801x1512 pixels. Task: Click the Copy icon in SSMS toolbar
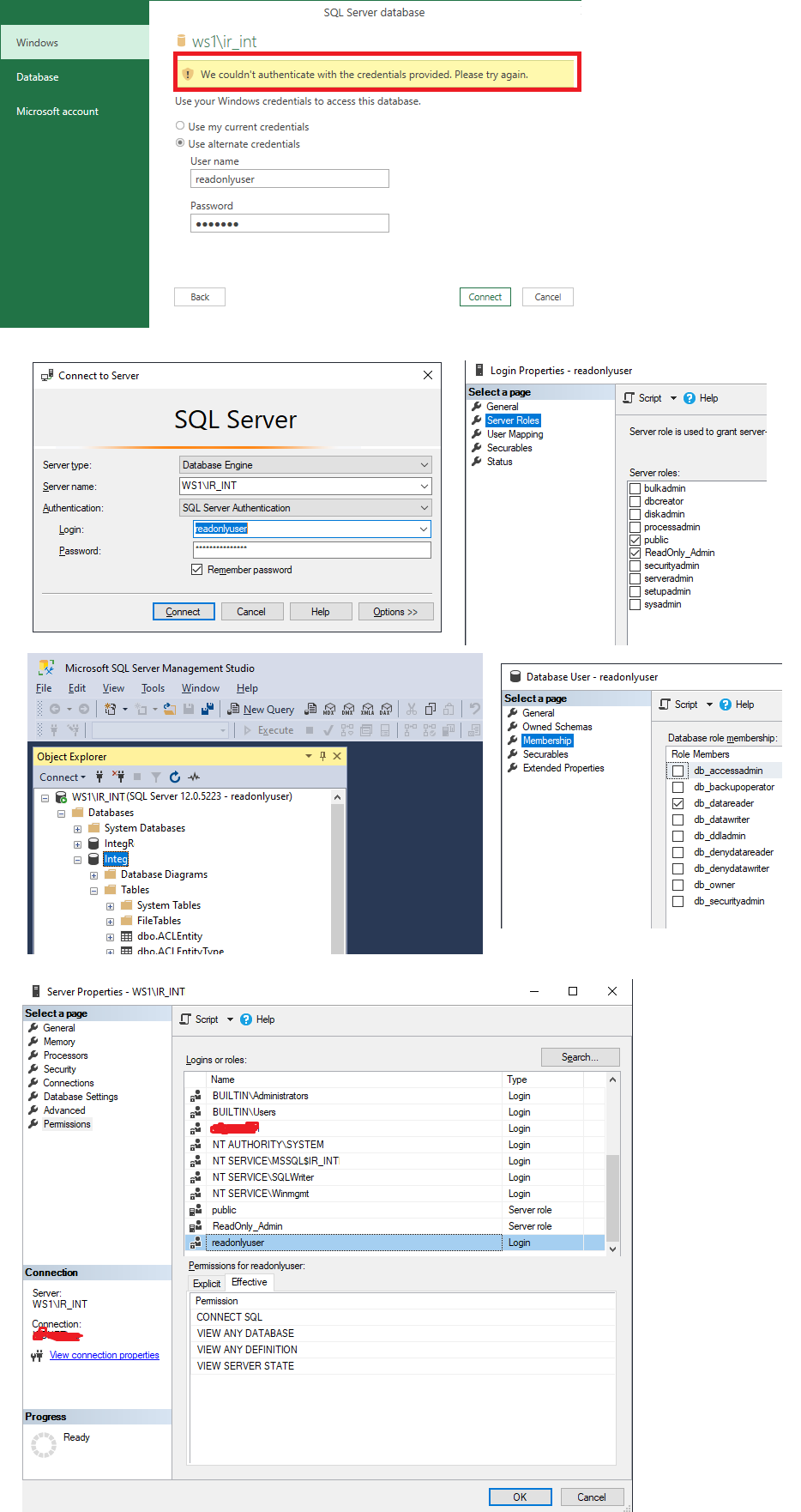coord(431,709)
